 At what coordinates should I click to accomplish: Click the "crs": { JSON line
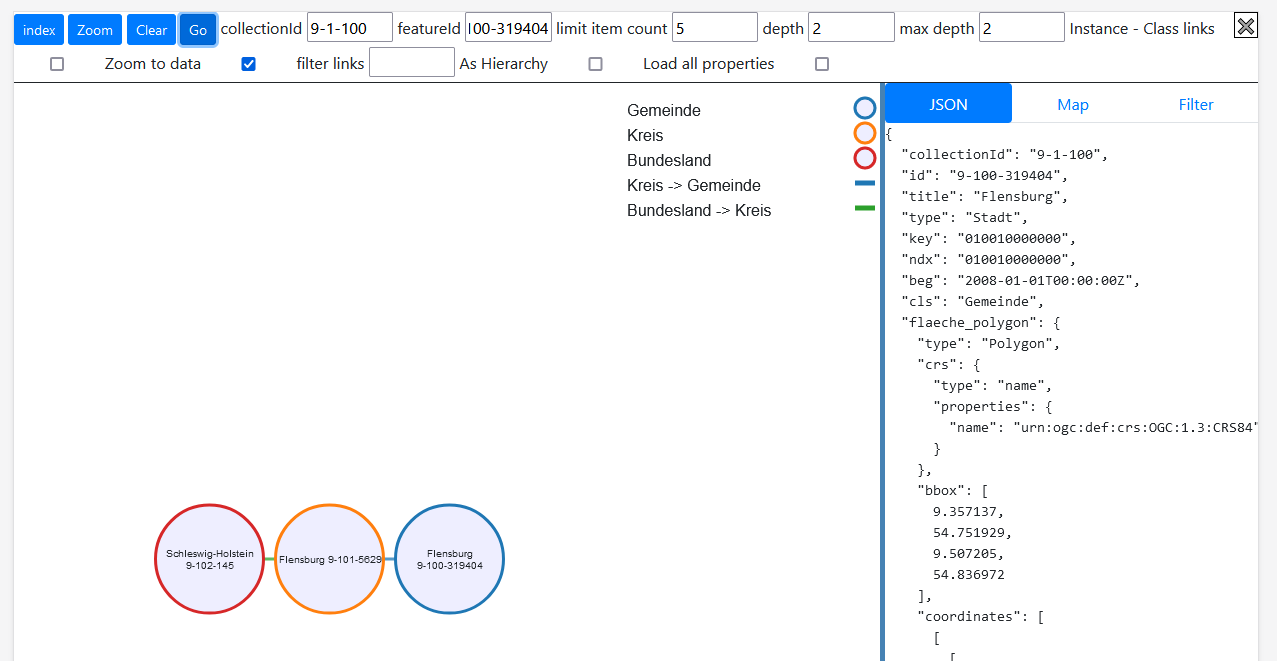click(949, 364)
